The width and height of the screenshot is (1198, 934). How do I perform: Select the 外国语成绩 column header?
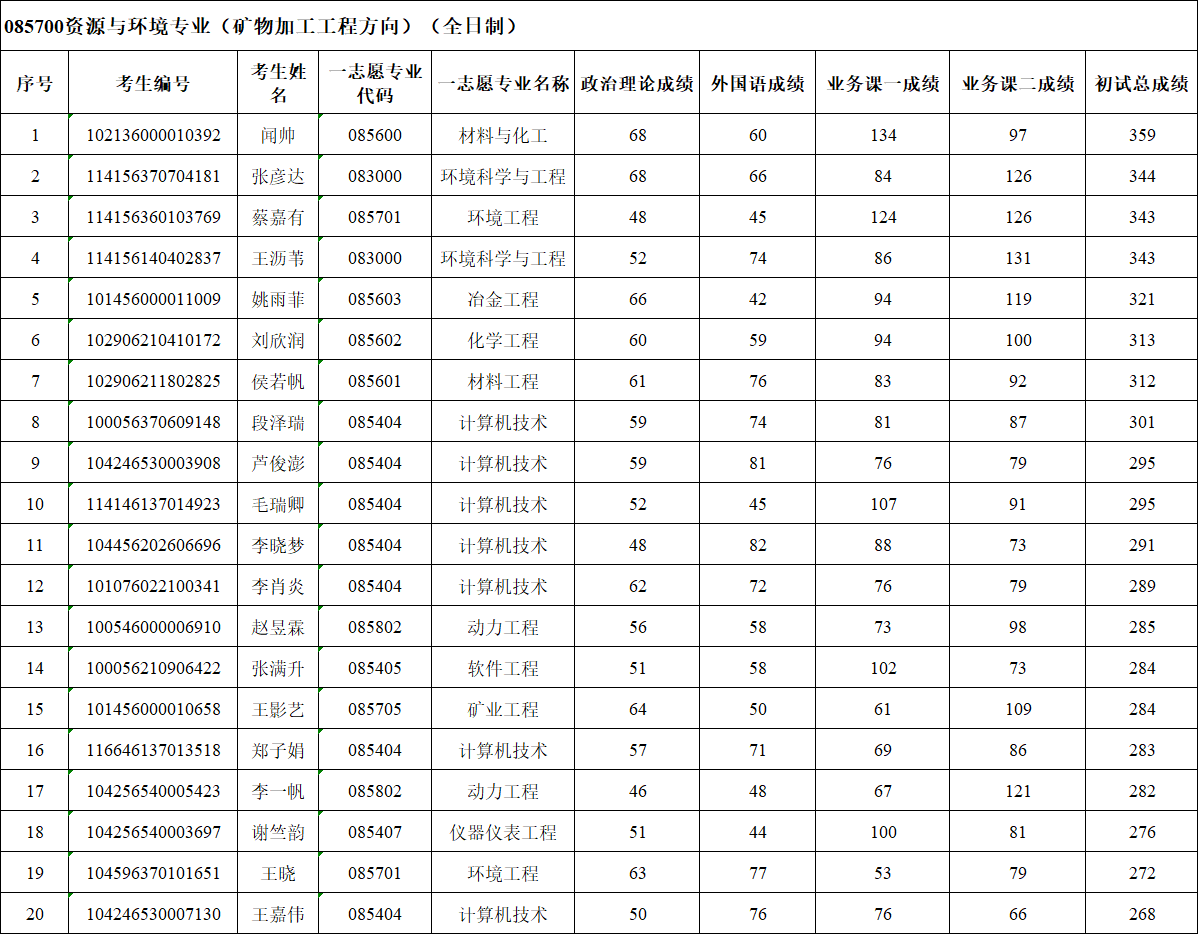point(757,84)
